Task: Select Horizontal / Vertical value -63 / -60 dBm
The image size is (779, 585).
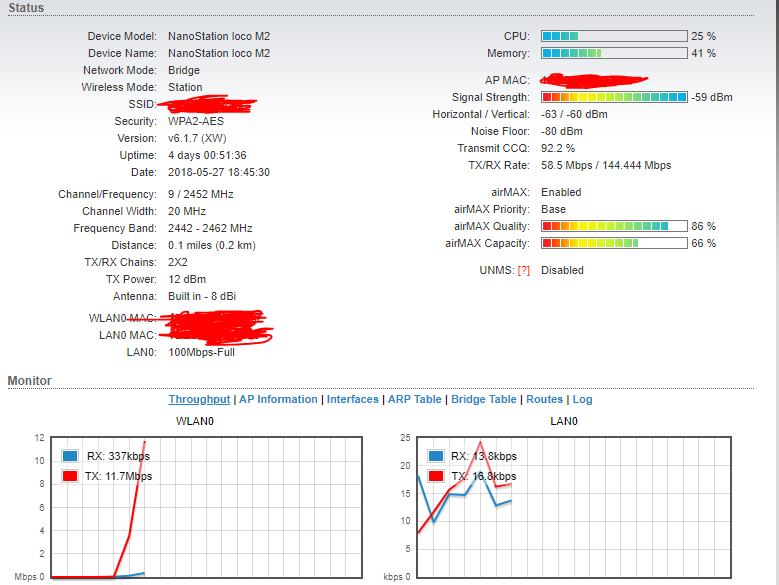Action: [574, 114]
